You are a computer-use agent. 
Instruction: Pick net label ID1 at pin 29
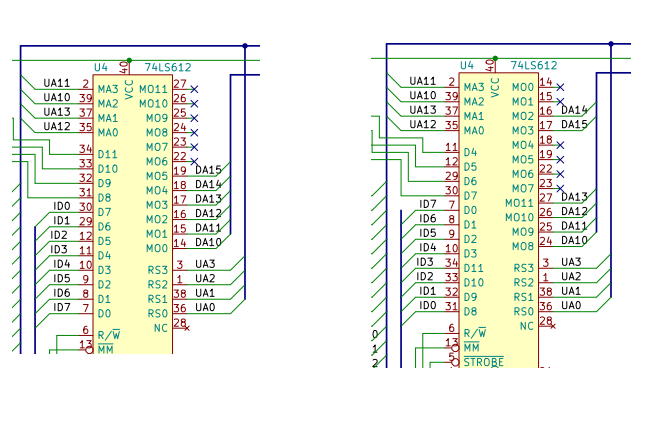click(x=62, y=220)
